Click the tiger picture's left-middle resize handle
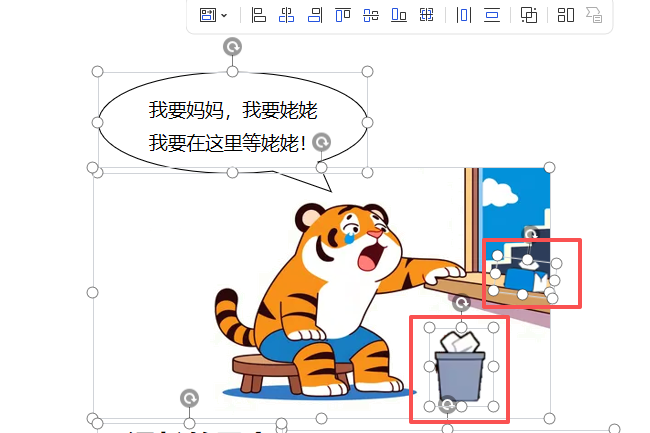The image size is (650, 433). tap(92, 293)
